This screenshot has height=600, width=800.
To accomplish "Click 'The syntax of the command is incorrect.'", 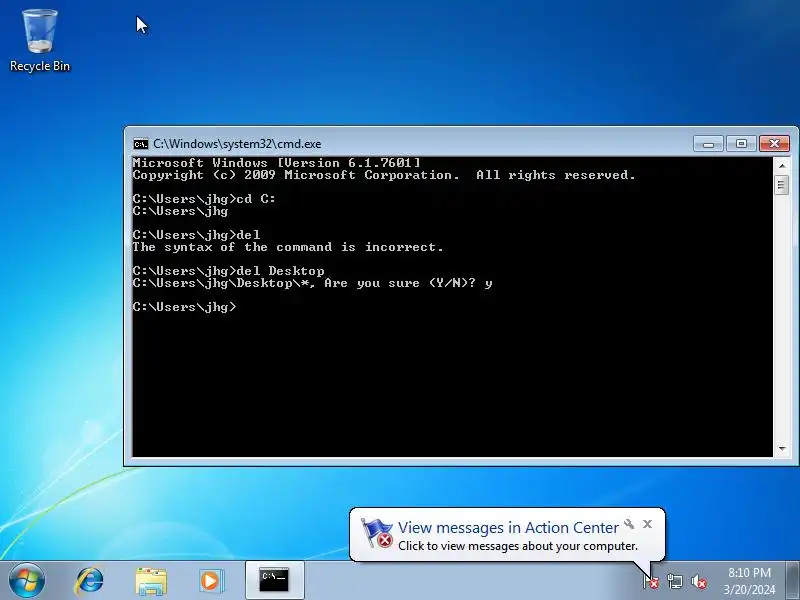I will (288, 247).
